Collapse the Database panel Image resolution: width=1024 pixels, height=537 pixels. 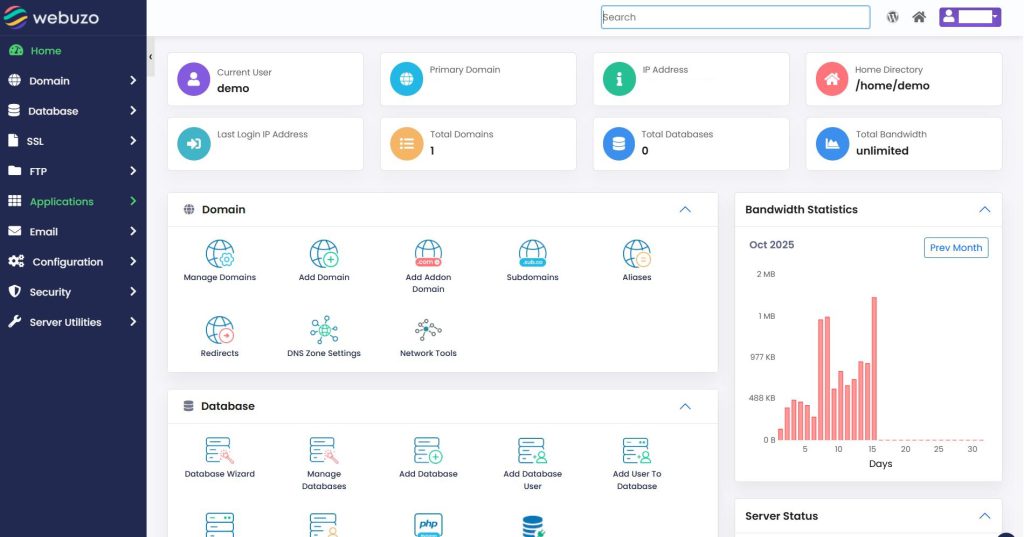pyautogui.click(x=685, y=407)
